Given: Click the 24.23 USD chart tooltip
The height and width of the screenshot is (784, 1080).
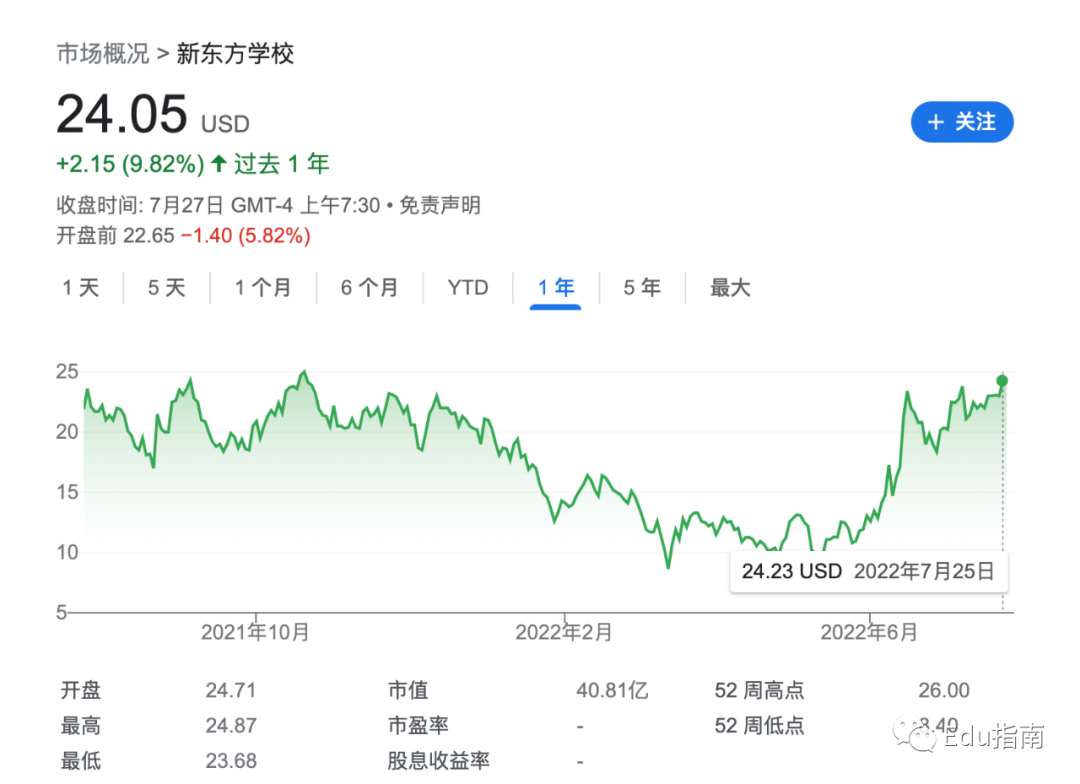Looking at the screenshot, I should tap(869, 571).
